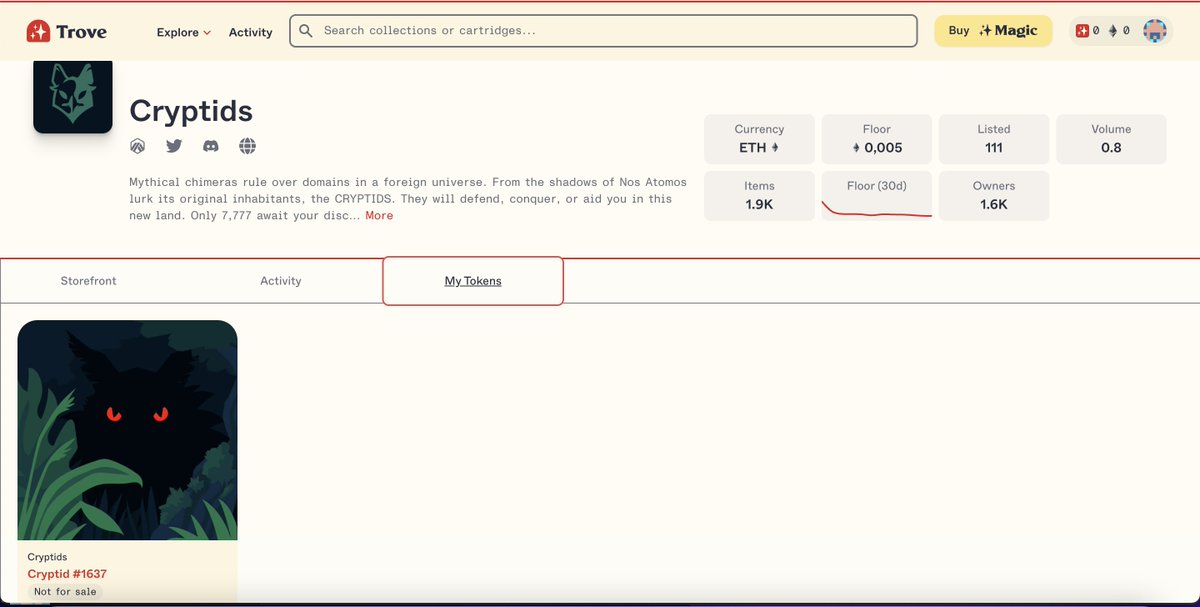
Task: Click the Items 1.9K stat box
Action: (759, 195)
